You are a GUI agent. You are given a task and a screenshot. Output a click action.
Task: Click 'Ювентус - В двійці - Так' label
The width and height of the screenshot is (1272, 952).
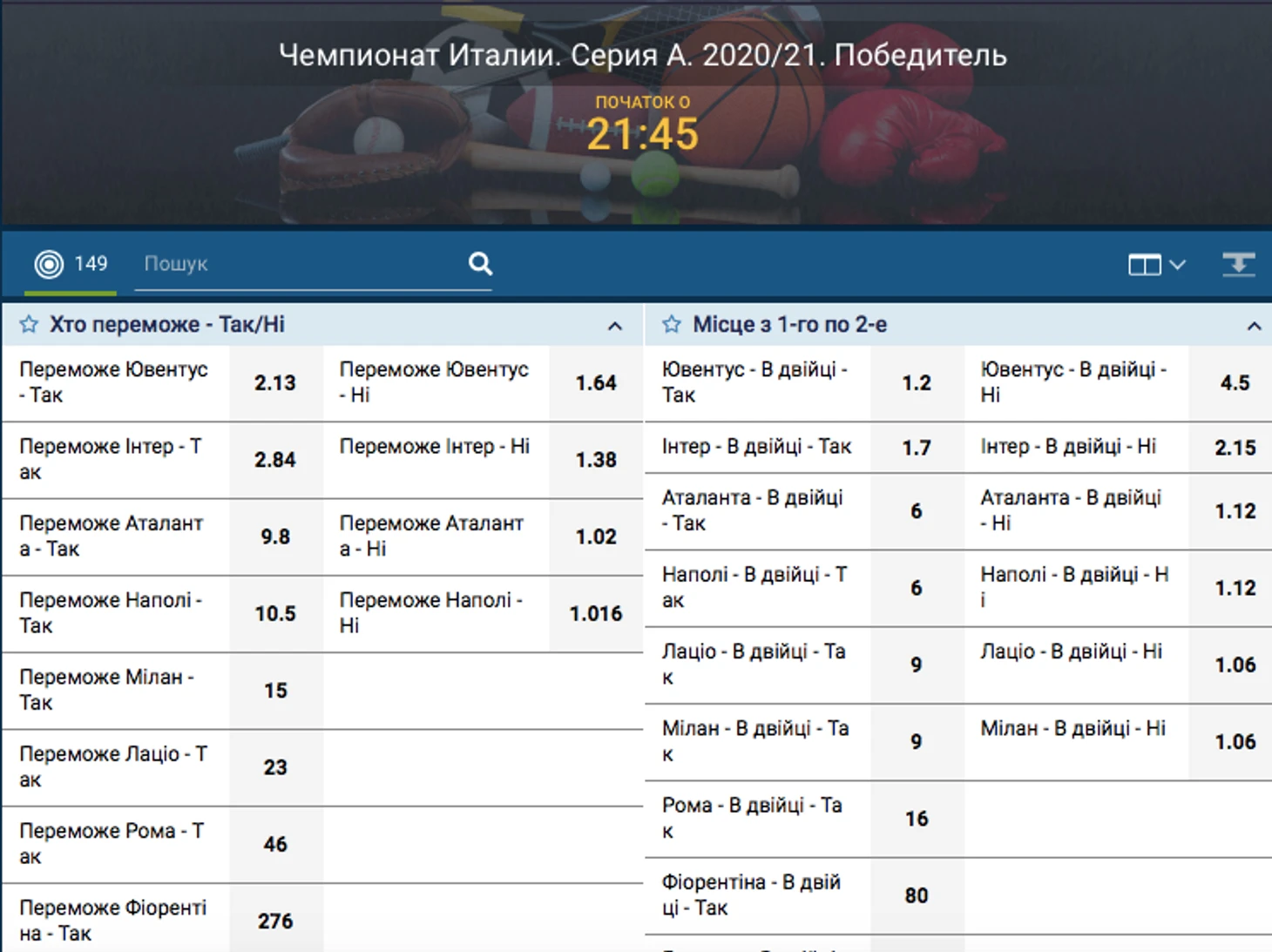coord(754,382)
